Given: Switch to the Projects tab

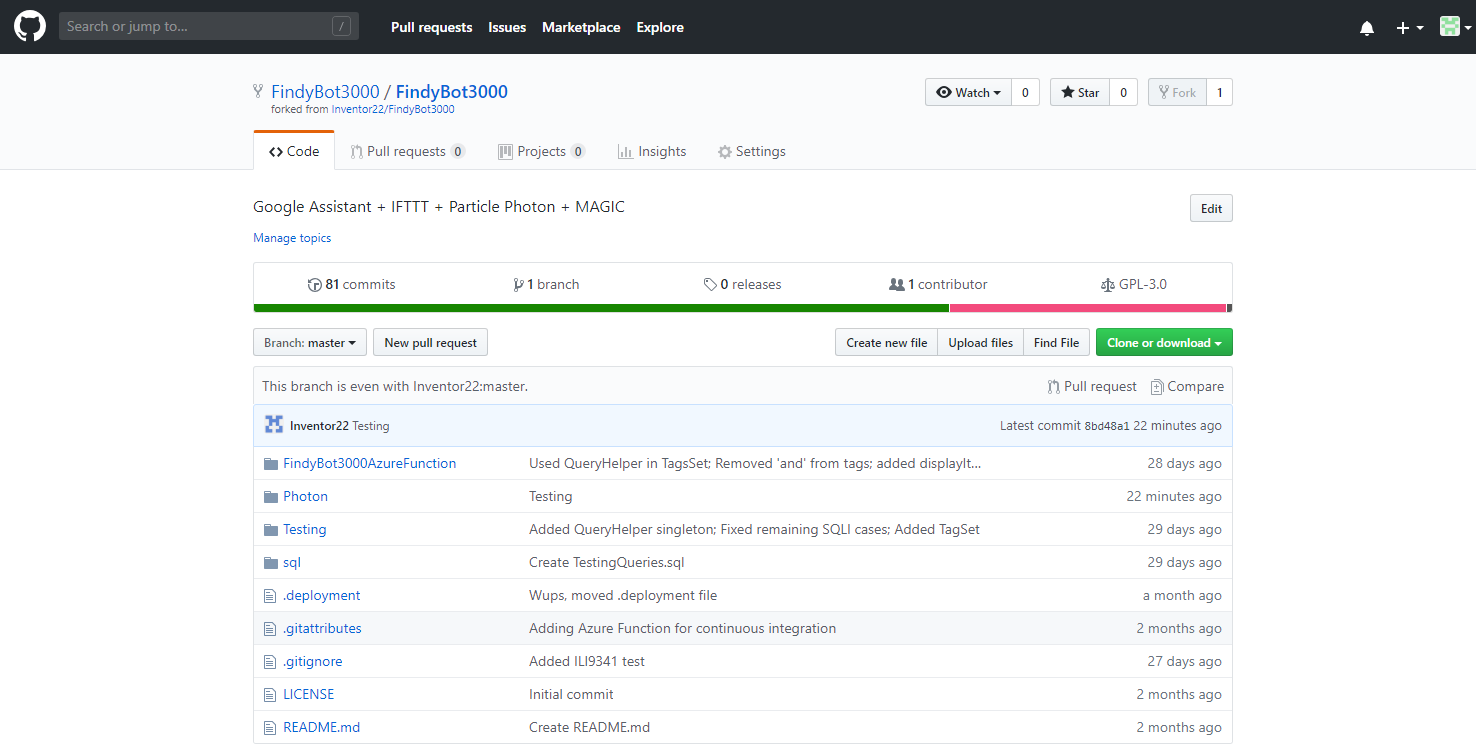Looking at the screenshot, I should tap(541, 151).
